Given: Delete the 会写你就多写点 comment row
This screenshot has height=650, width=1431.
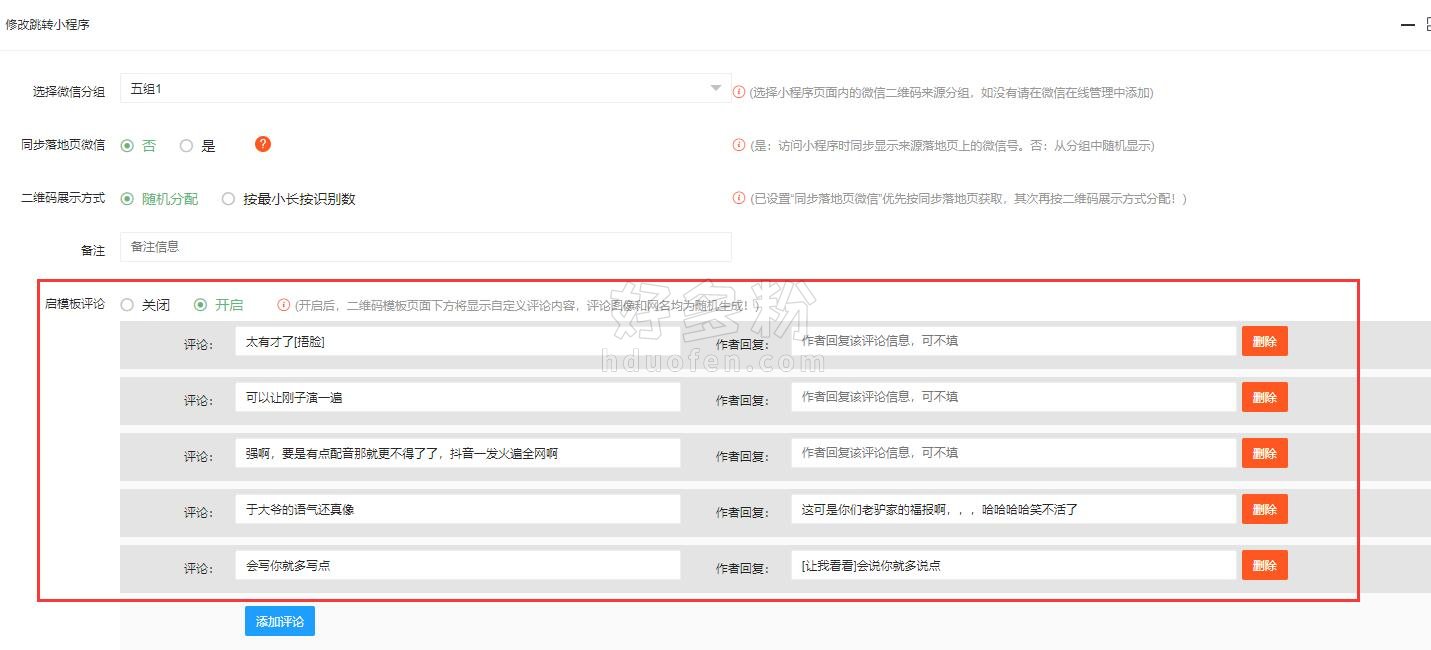Looking at the screenshot, I should click(1264, 565).
